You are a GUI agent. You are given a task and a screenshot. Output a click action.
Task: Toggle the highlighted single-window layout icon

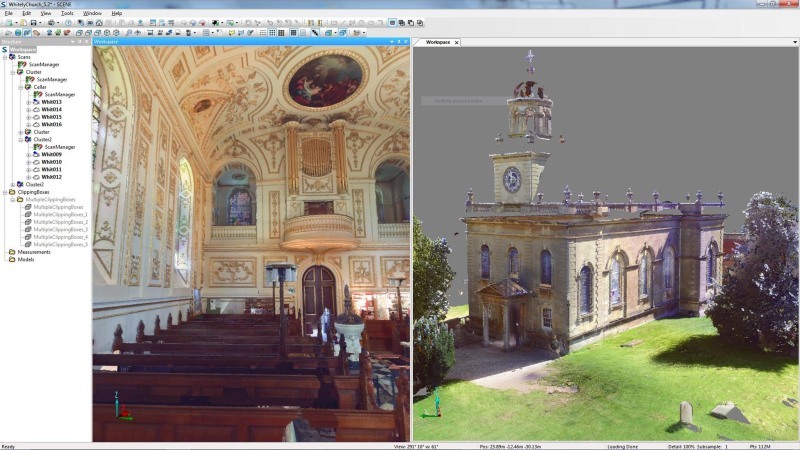click(x=392, y=23)
